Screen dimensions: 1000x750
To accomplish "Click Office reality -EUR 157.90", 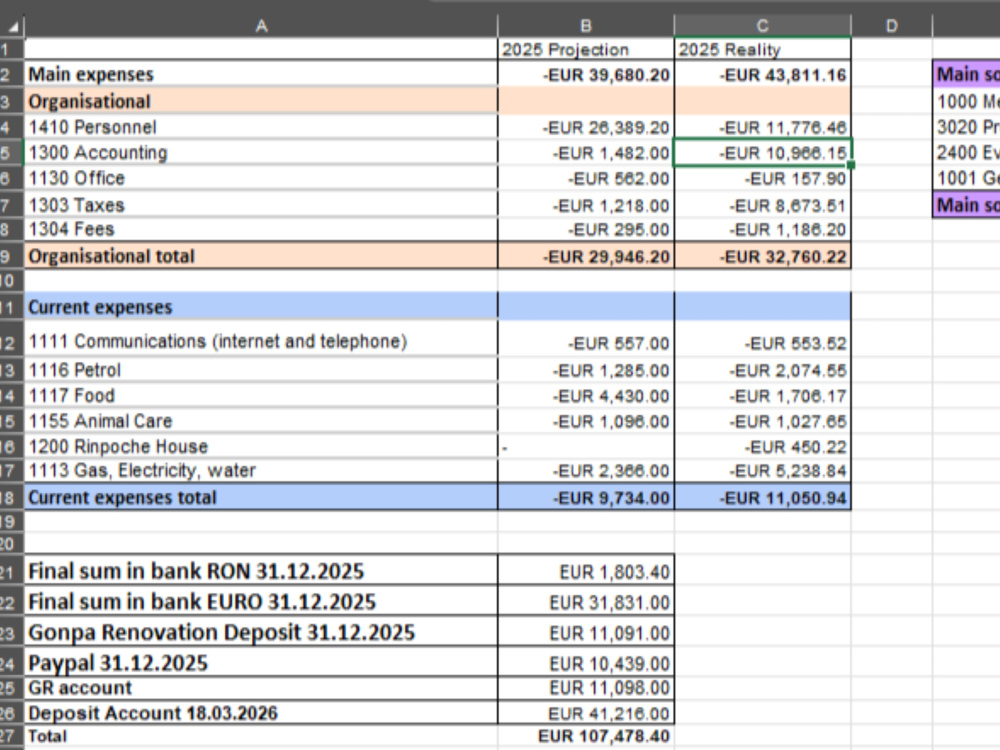I will coord(762,178).
